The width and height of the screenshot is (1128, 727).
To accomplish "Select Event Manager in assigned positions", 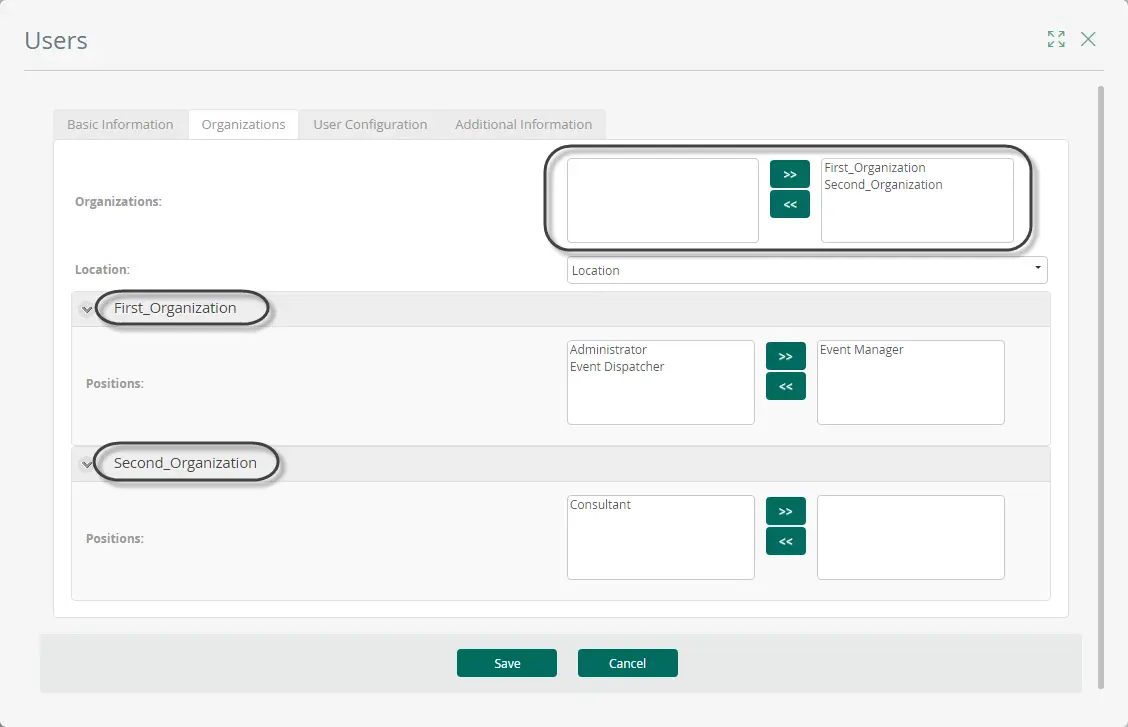I will tap(861, 349).
